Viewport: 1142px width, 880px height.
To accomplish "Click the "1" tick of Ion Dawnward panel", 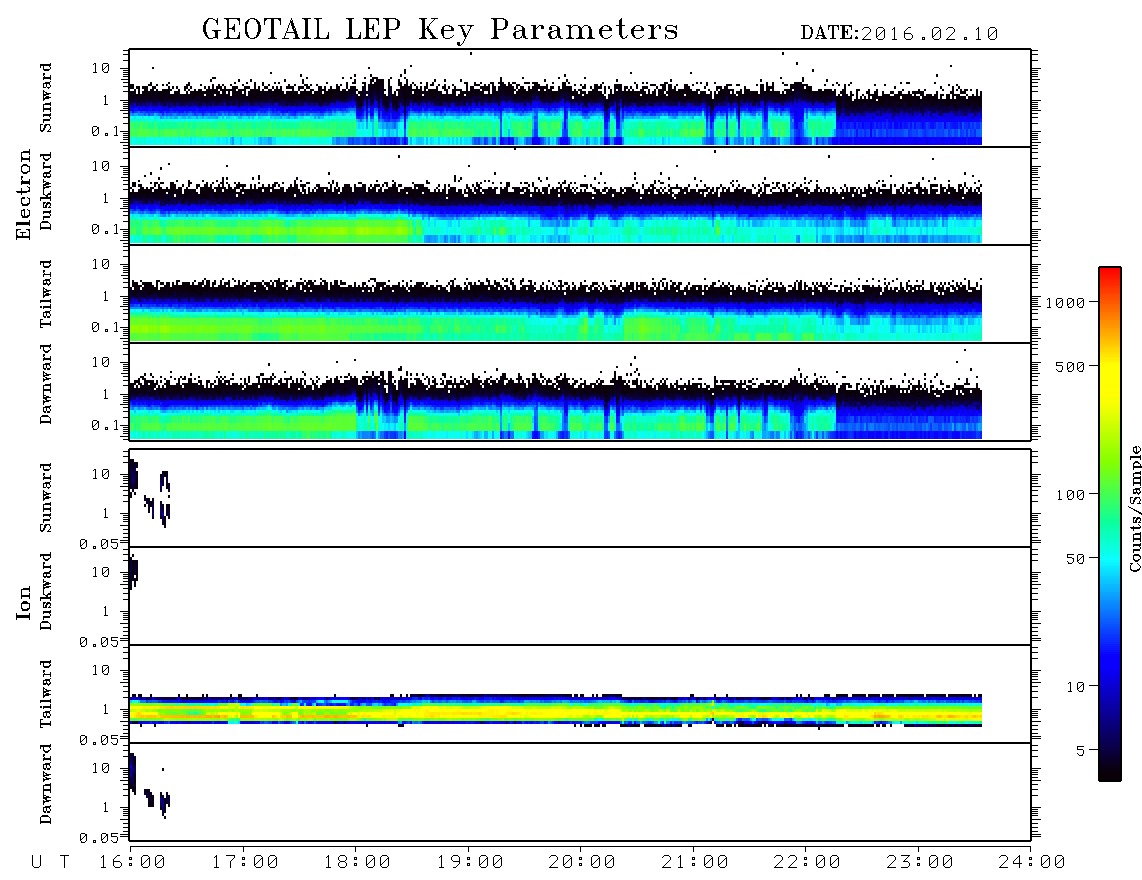I will click(106, 807).
